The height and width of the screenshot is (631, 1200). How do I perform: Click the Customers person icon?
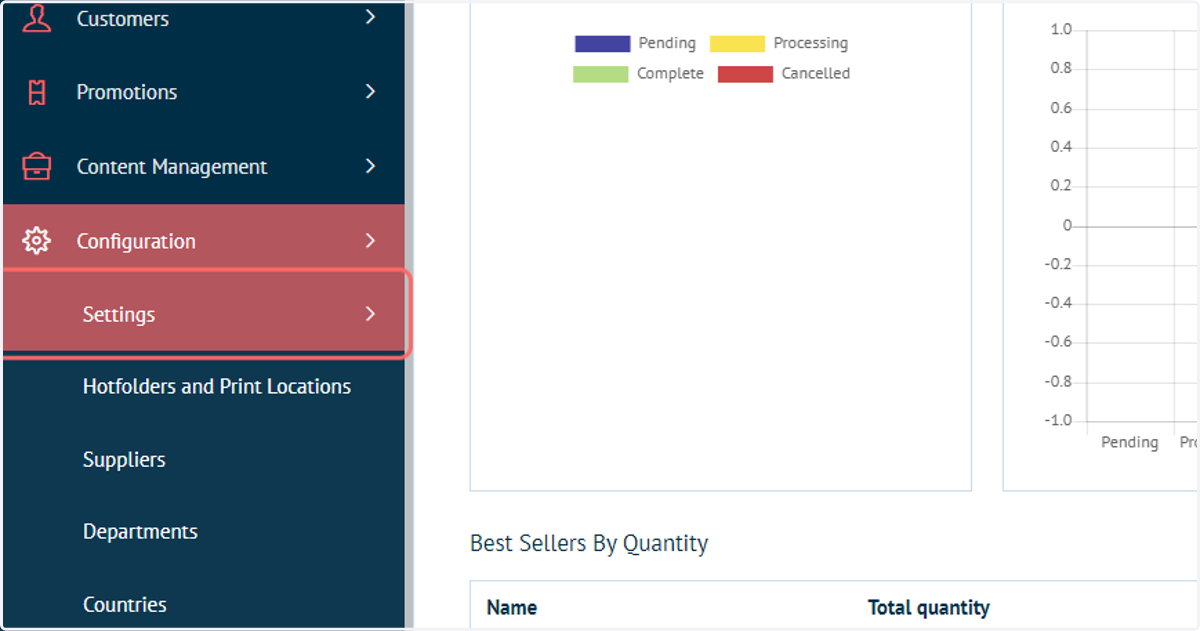pyautogui.click(x=37, y=18)
